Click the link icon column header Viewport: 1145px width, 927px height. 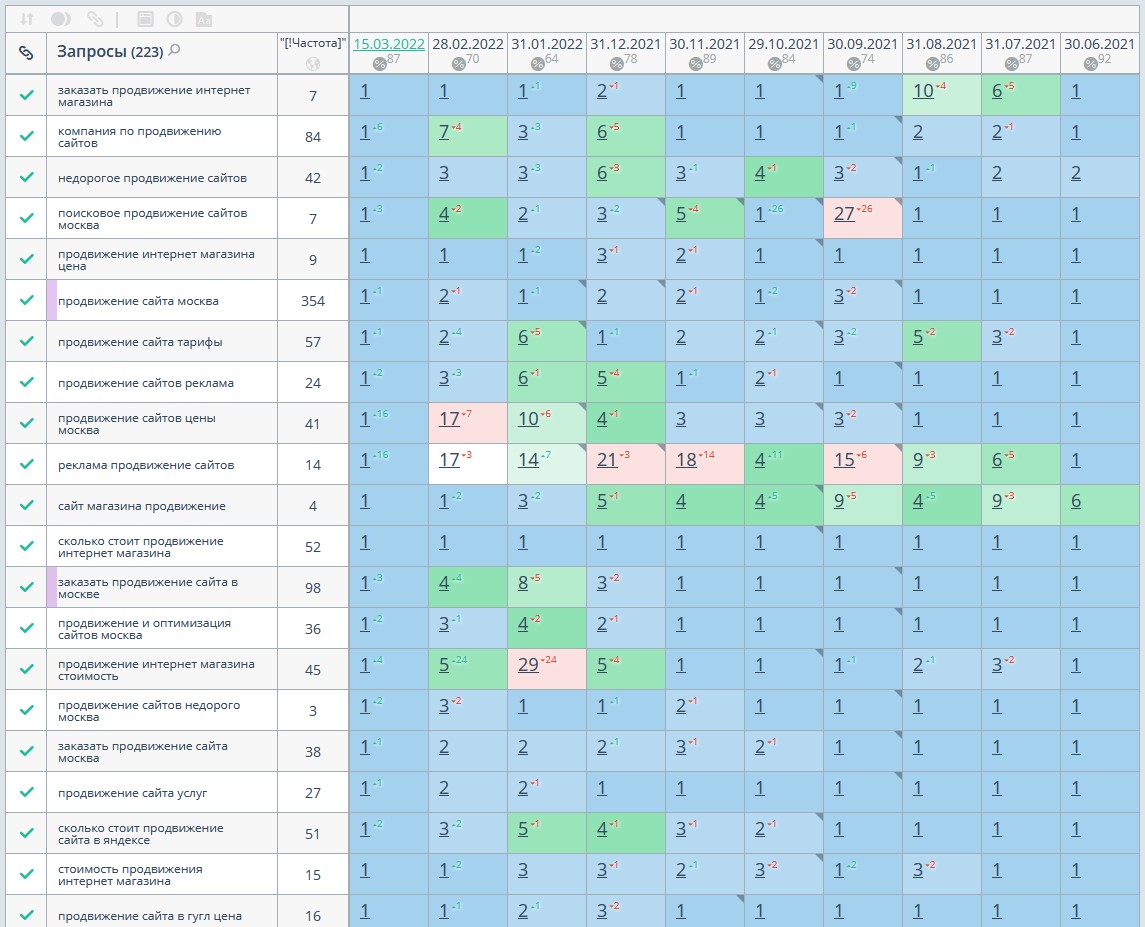26,53
